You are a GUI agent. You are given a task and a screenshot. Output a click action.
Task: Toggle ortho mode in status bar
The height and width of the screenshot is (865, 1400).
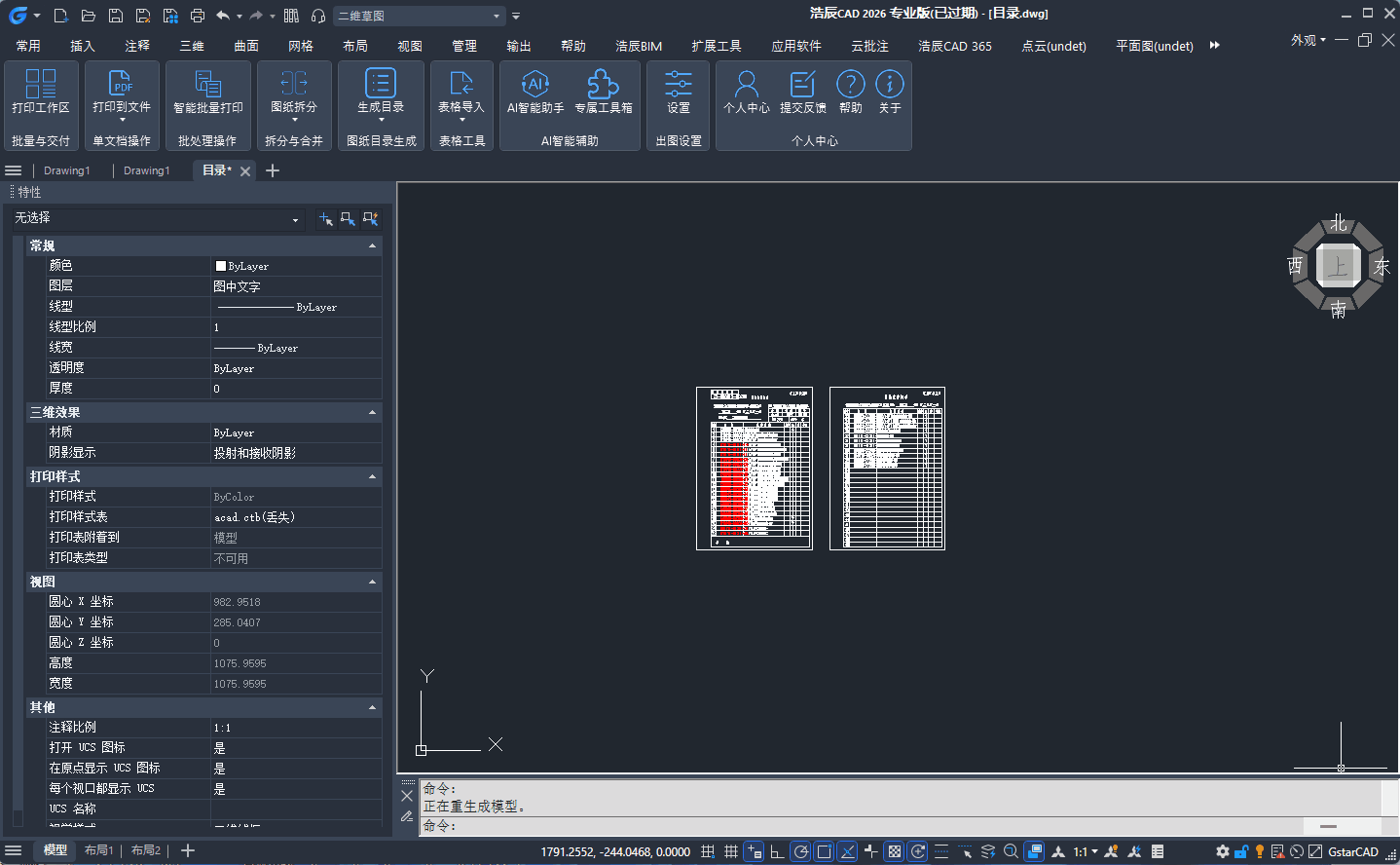pyautogui.click(x=777, y=851)
